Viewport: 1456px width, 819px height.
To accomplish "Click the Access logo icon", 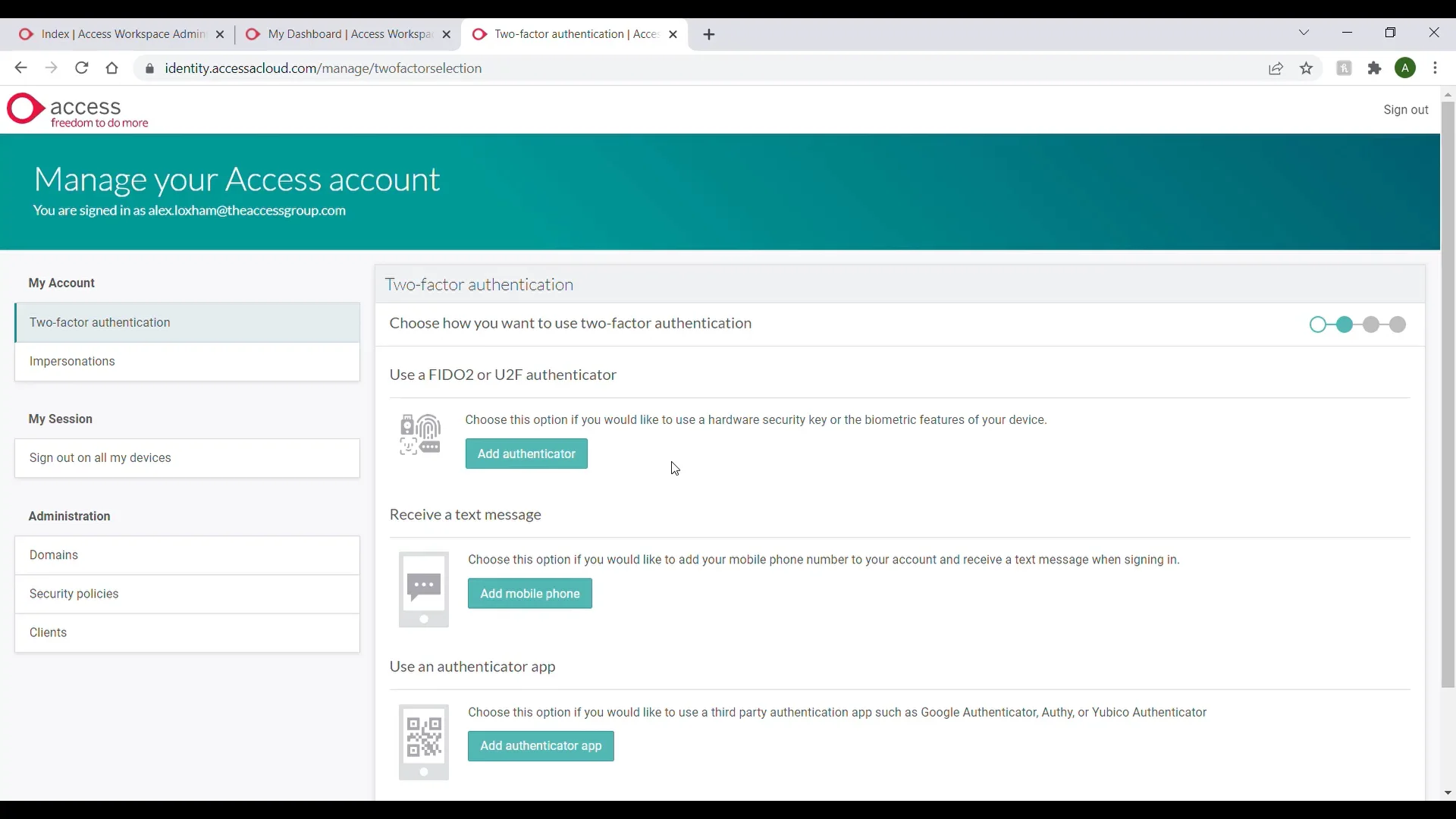I will pyautogui.click(x=25, y=109).
